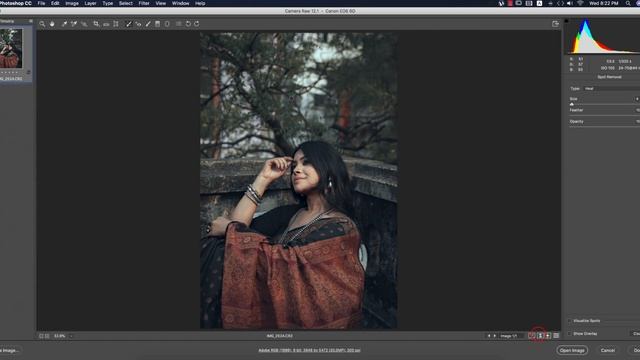Screen dimensions: 640x360
Task: Adjust the Size slider handle
Action: pos(571,104)
